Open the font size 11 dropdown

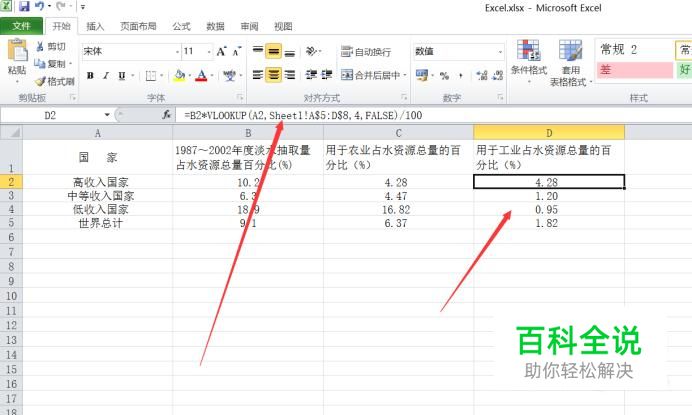(209, 52)
